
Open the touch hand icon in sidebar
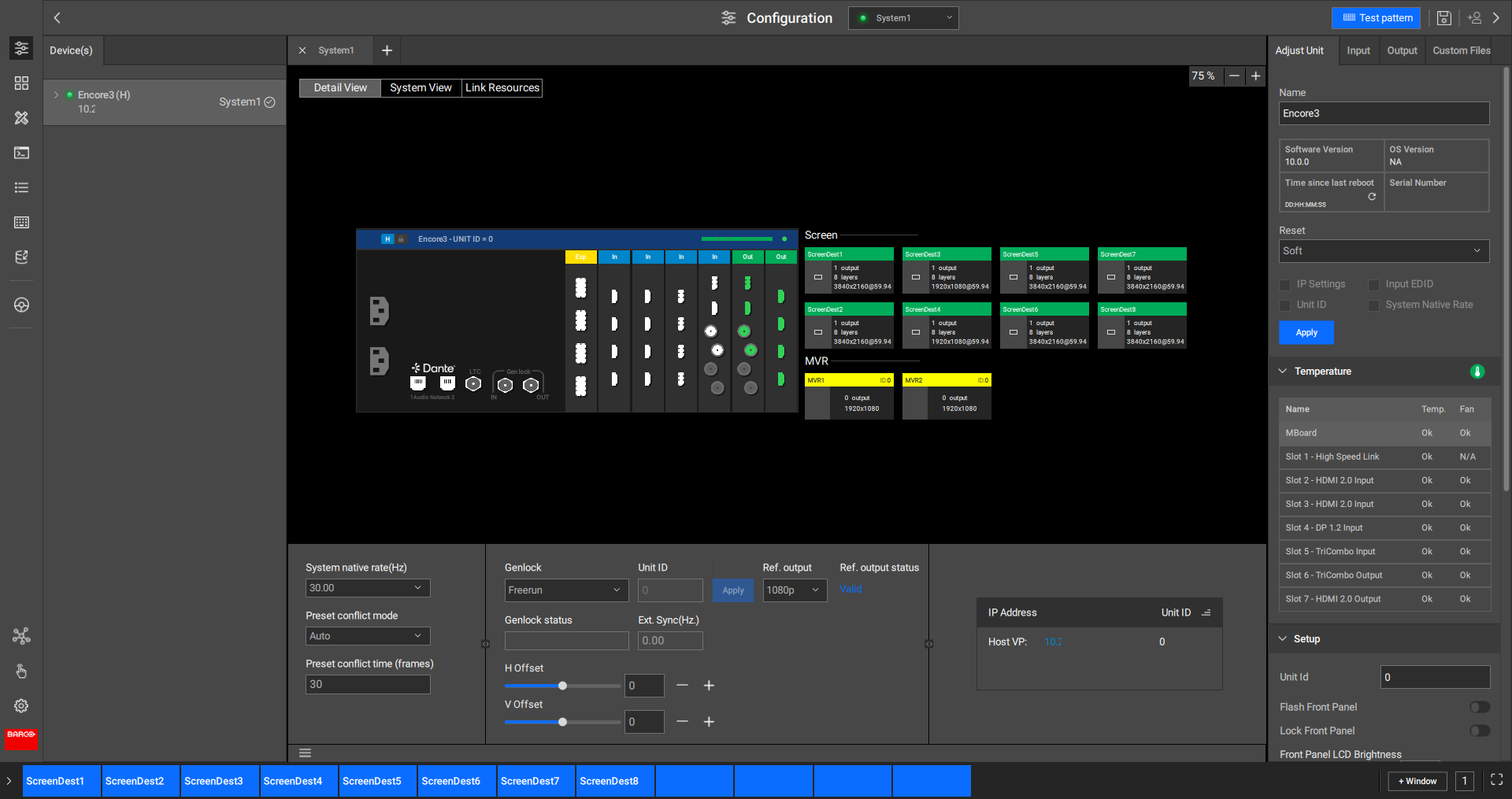pos(21,671)
